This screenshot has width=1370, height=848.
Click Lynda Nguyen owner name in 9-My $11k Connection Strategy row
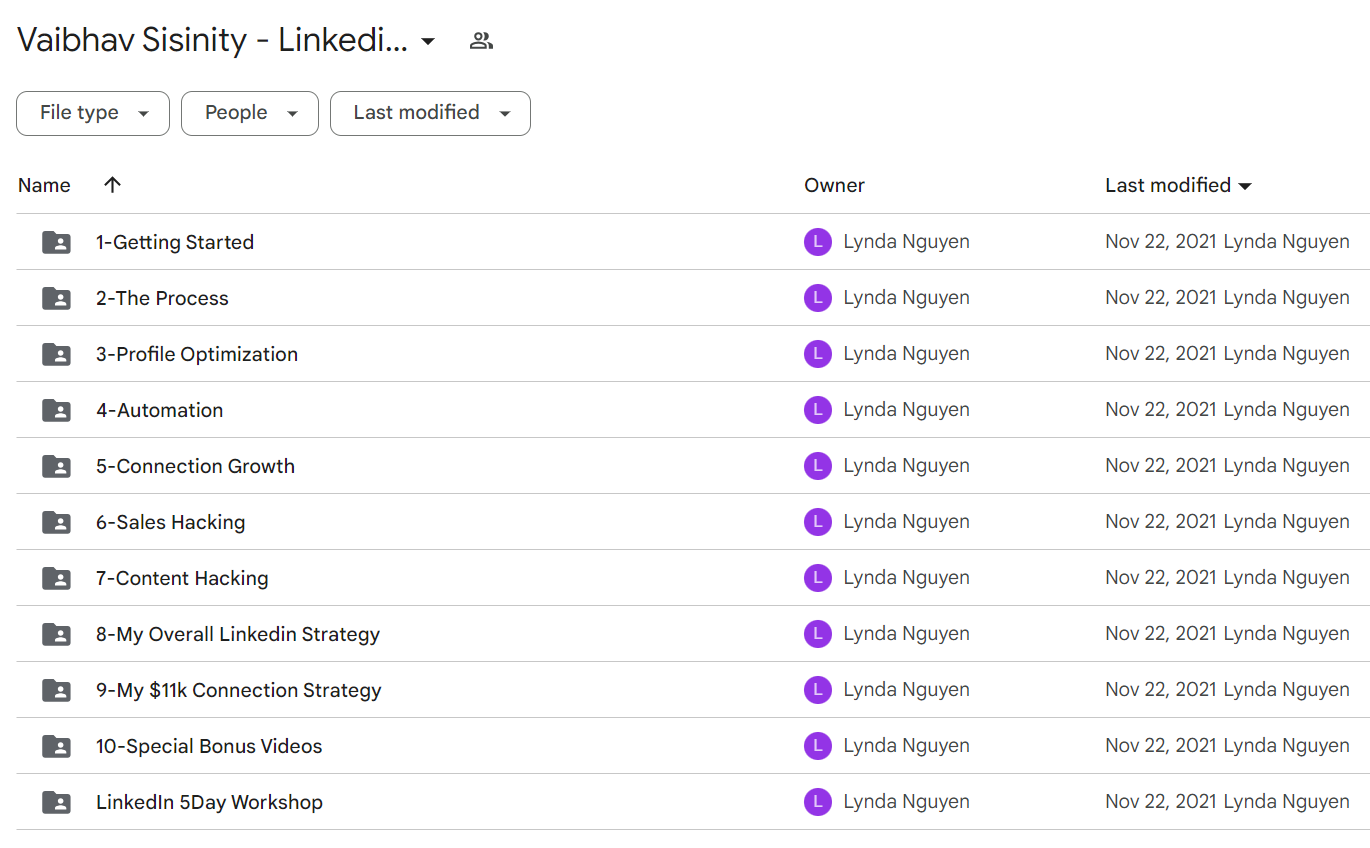coord(906,690)
